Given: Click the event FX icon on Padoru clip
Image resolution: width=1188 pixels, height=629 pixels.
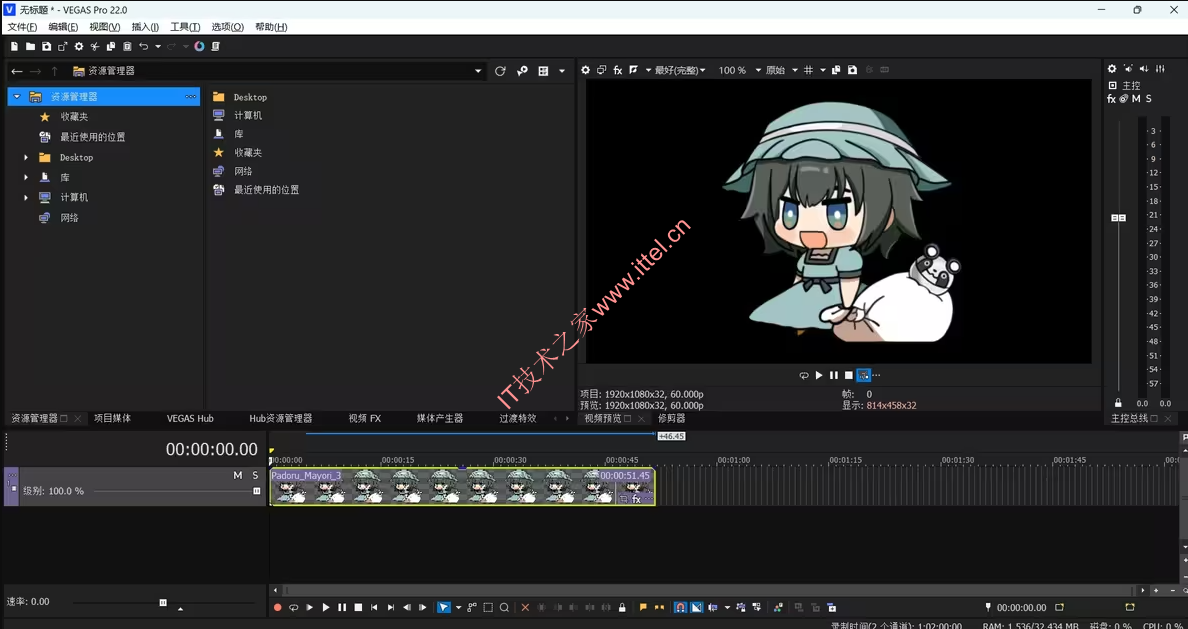Looking at the screenshot, I should tap(636, 498).
